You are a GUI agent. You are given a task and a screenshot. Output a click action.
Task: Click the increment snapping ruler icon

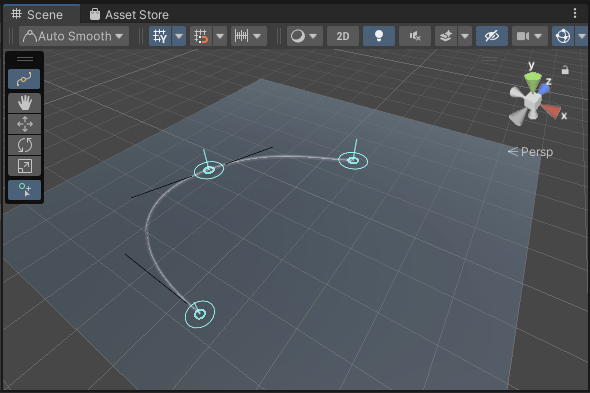pyautogui.click(x=242, y=36)
